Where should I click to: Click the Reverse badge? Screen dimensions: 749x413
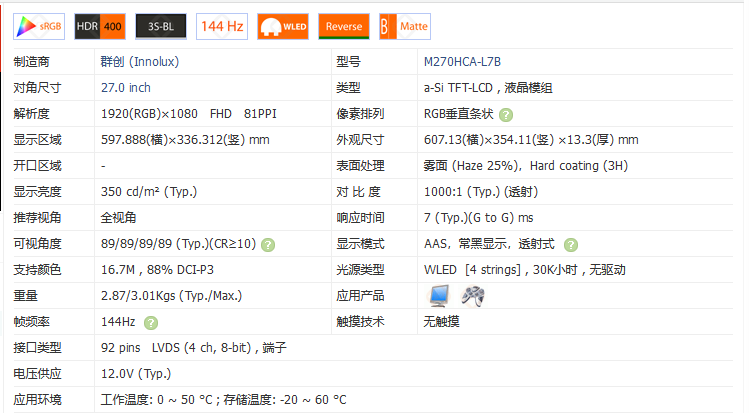343,26
